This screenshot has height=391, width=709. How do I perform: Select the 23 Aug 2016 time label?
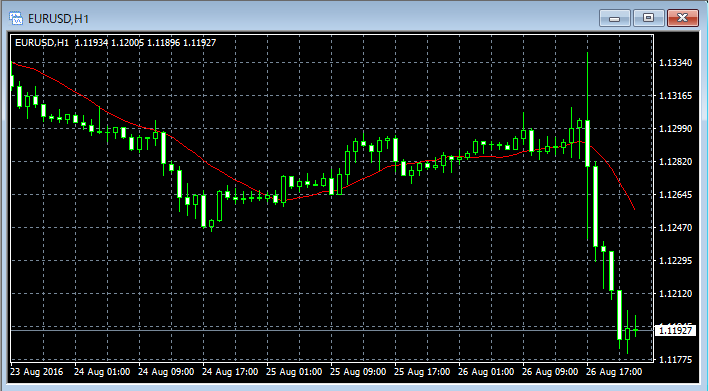coord(37,372)
